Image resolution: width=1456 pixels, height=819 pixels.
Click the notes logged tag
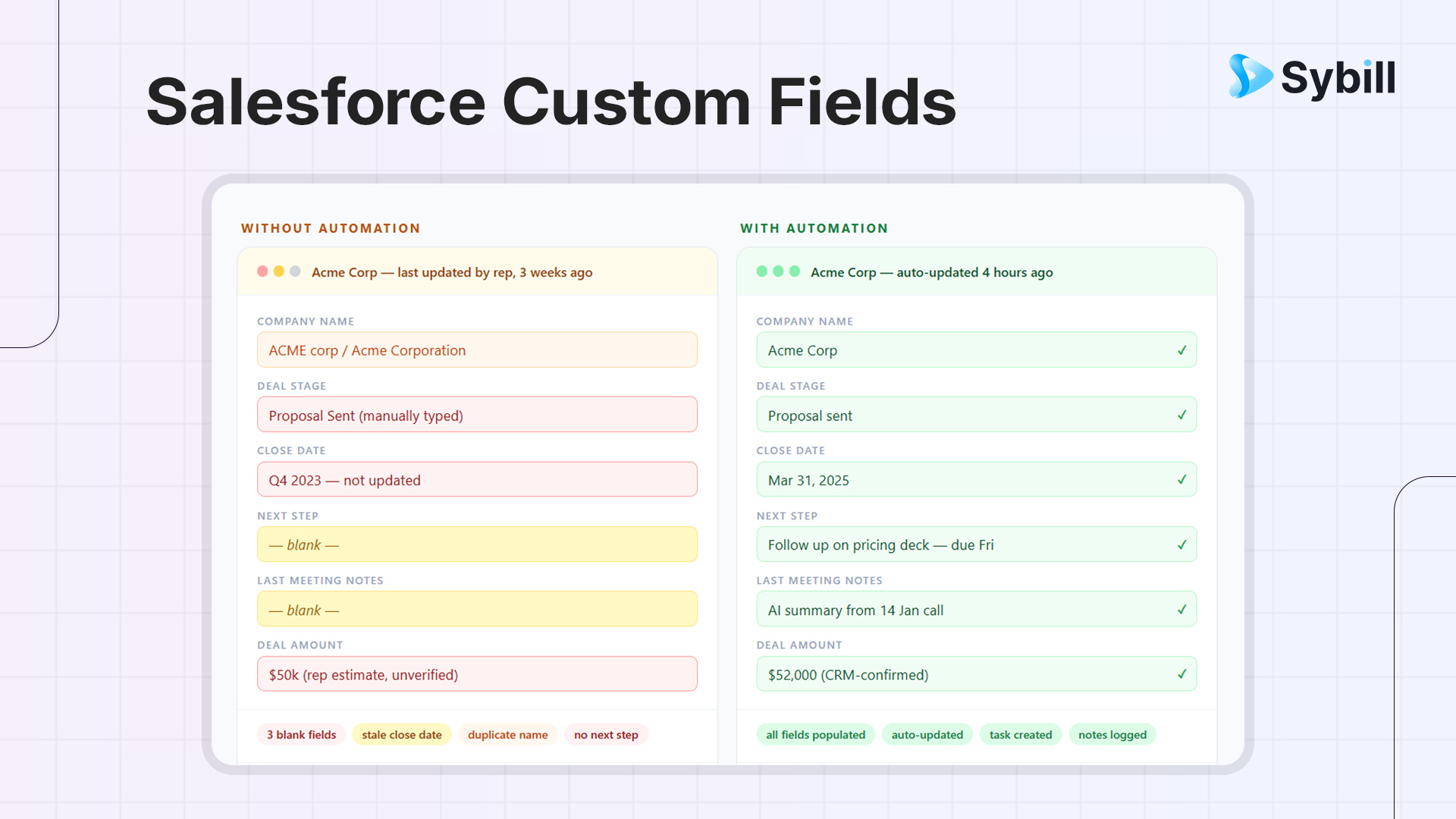(1112, 735)
